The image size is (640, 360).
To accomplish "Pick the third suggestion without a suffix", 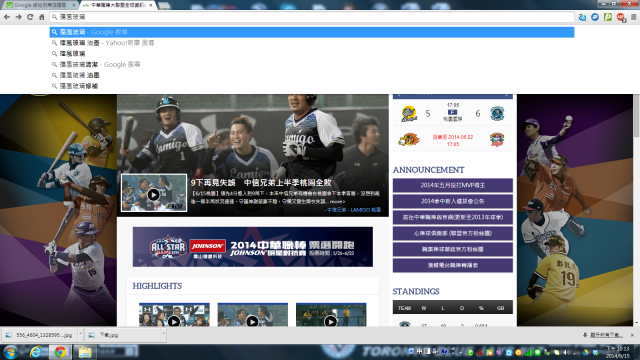I will coord(312,53).
